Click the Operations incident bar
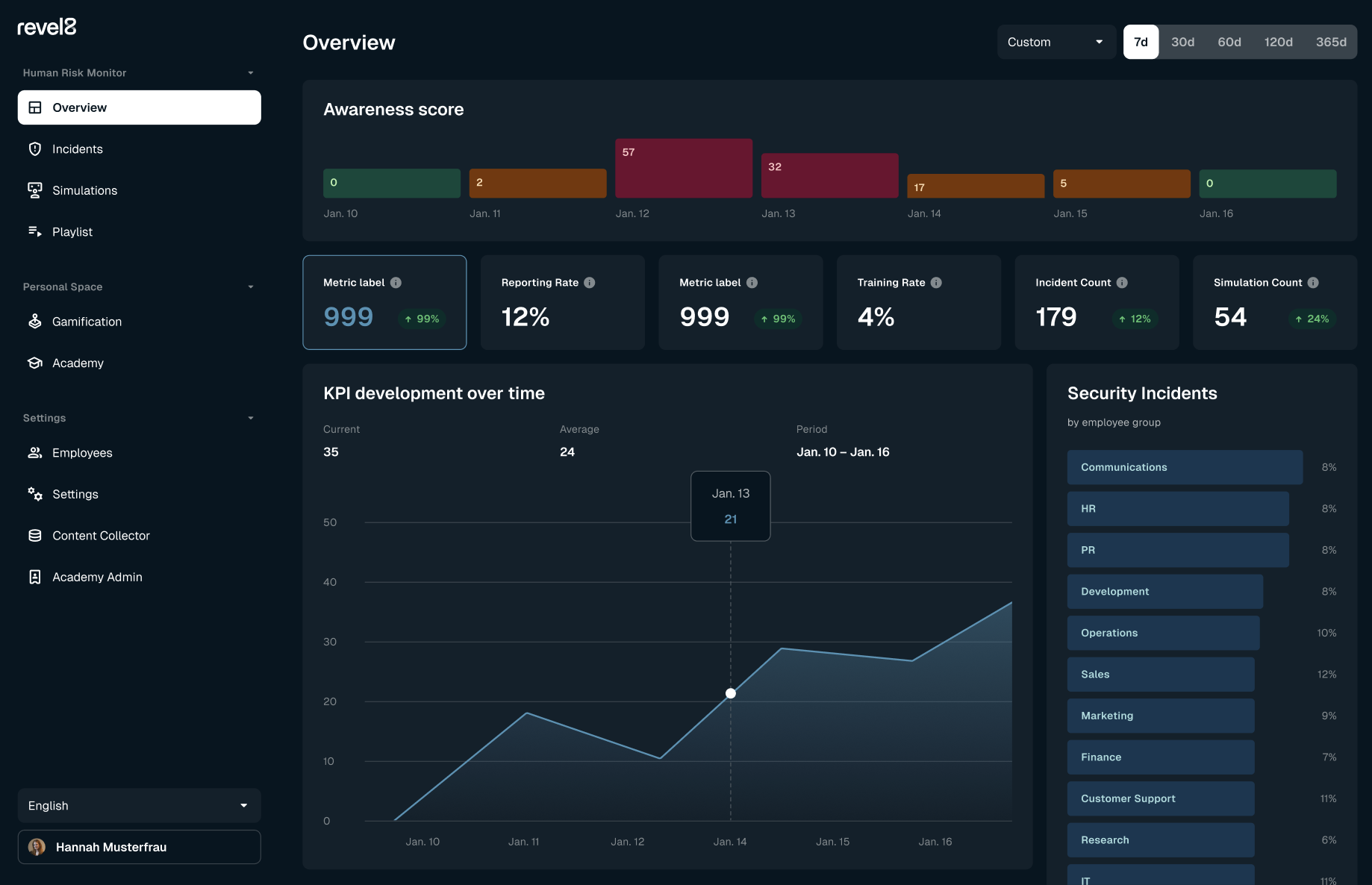The width and height of the screenshot is (1372, 885). (1162, 633)
